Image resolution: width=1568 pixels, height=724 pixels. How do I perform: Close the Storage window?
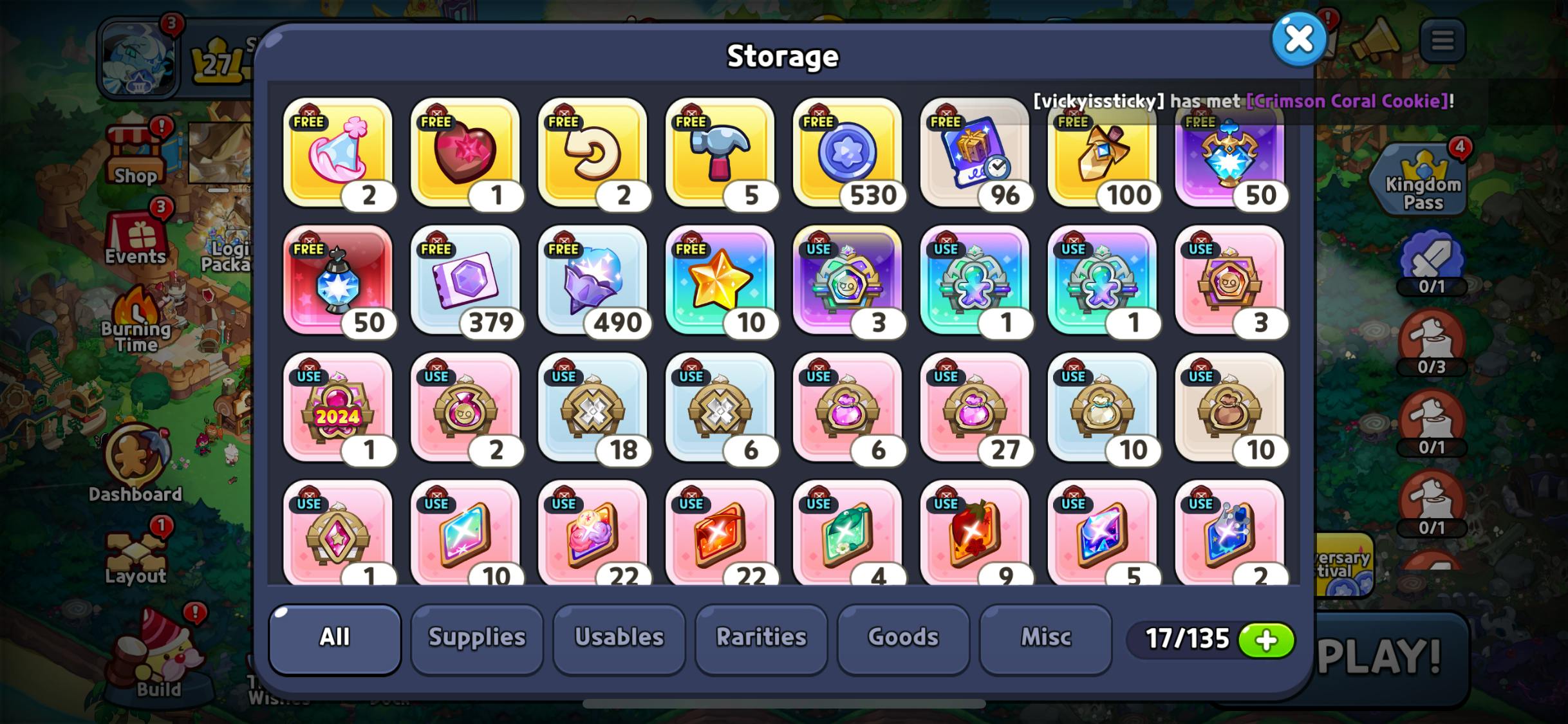(x=1299, y=39)
